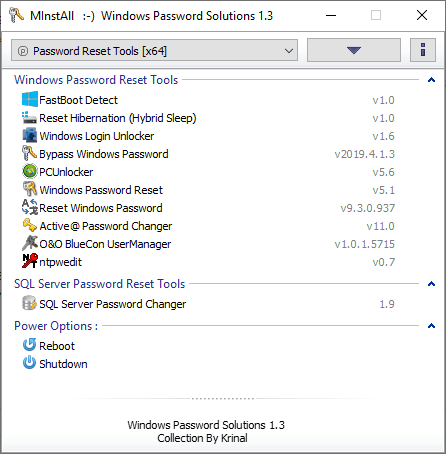Click the Active@ Password Changer key icon
Screen dimensions: 446x454
30,226
